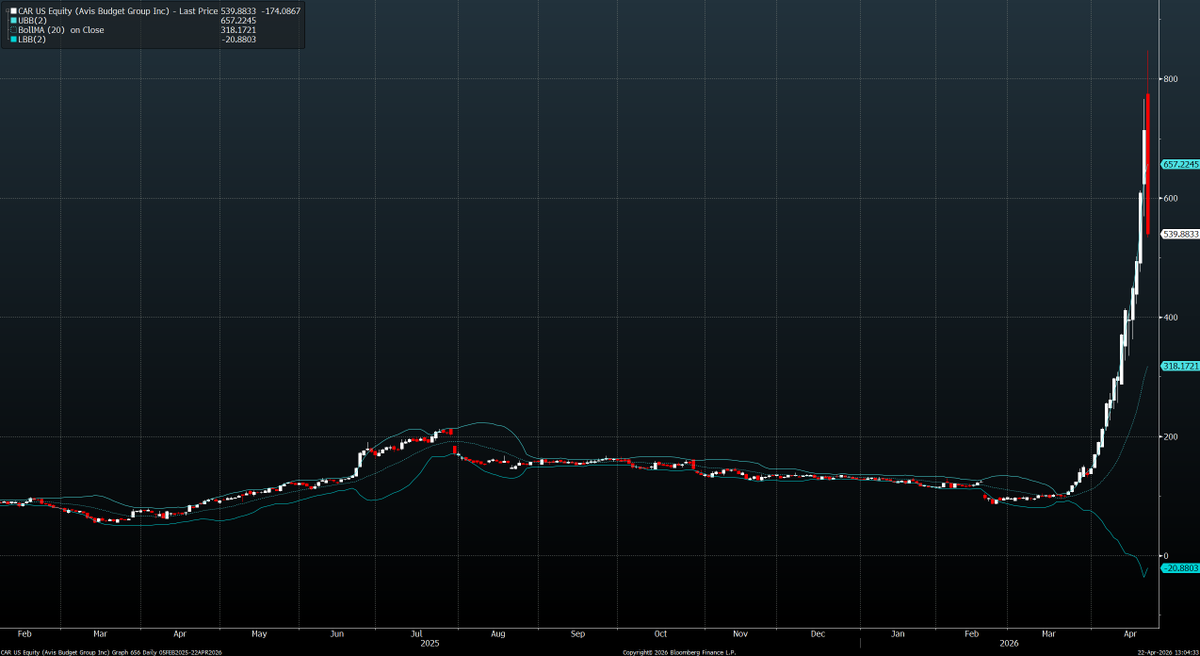Click the 539.8833 last price axis tag

coord(1180,233)
